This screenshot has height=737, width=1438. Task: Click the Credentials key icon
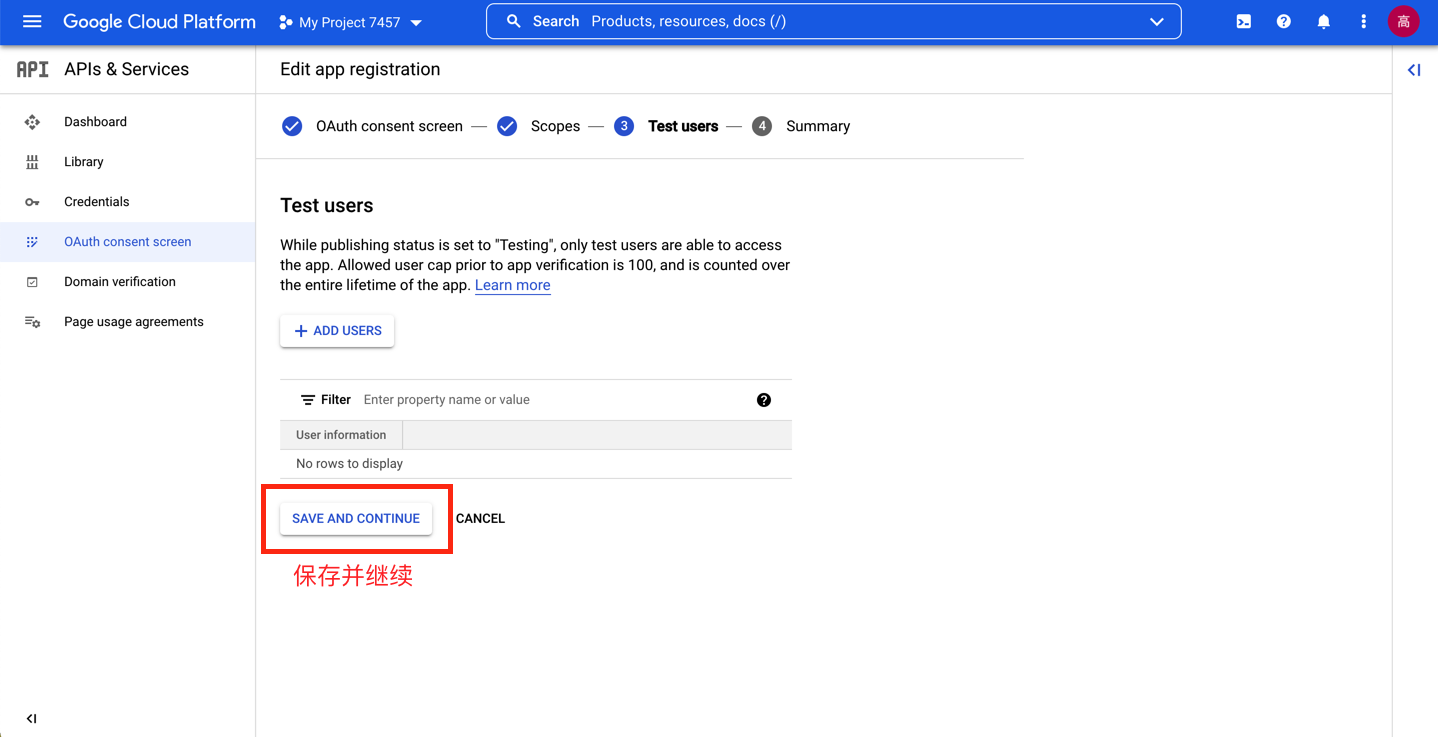tap(32, 202)
